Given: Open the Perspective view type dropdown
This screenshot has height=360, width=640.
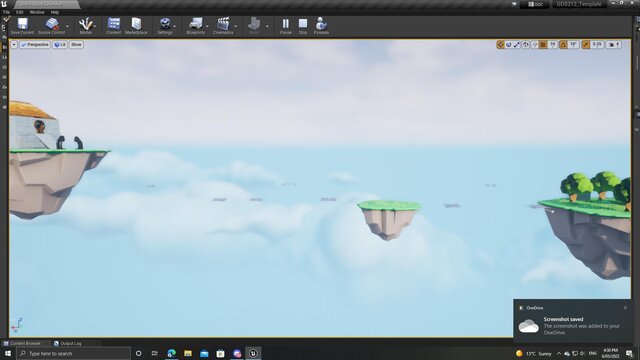Looking at the screenshot, I should tap(35, 44).
